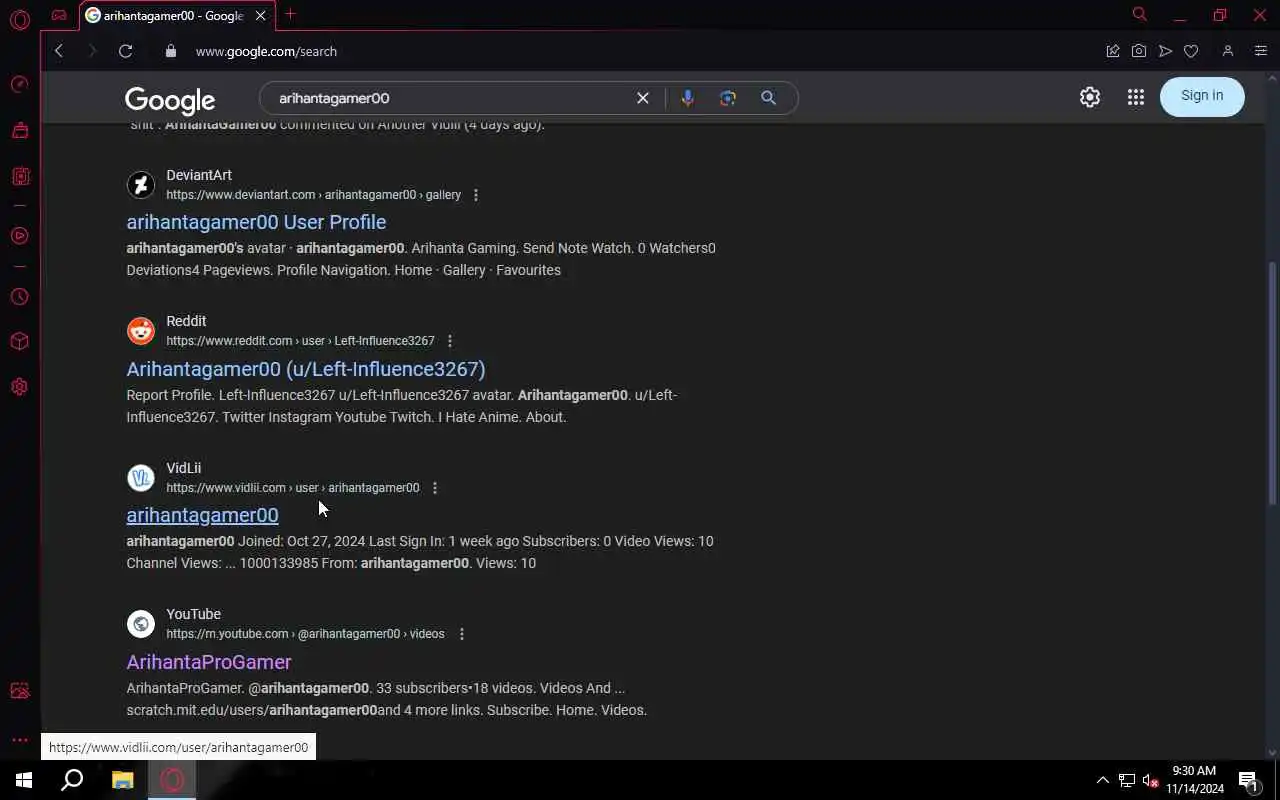Viewport: 1280px width, 800px height.
Task: Open Arihantagamer00 (u/Left-Influence3267) Reddit link
Action: pyautogui.click(x=306, y=369)
